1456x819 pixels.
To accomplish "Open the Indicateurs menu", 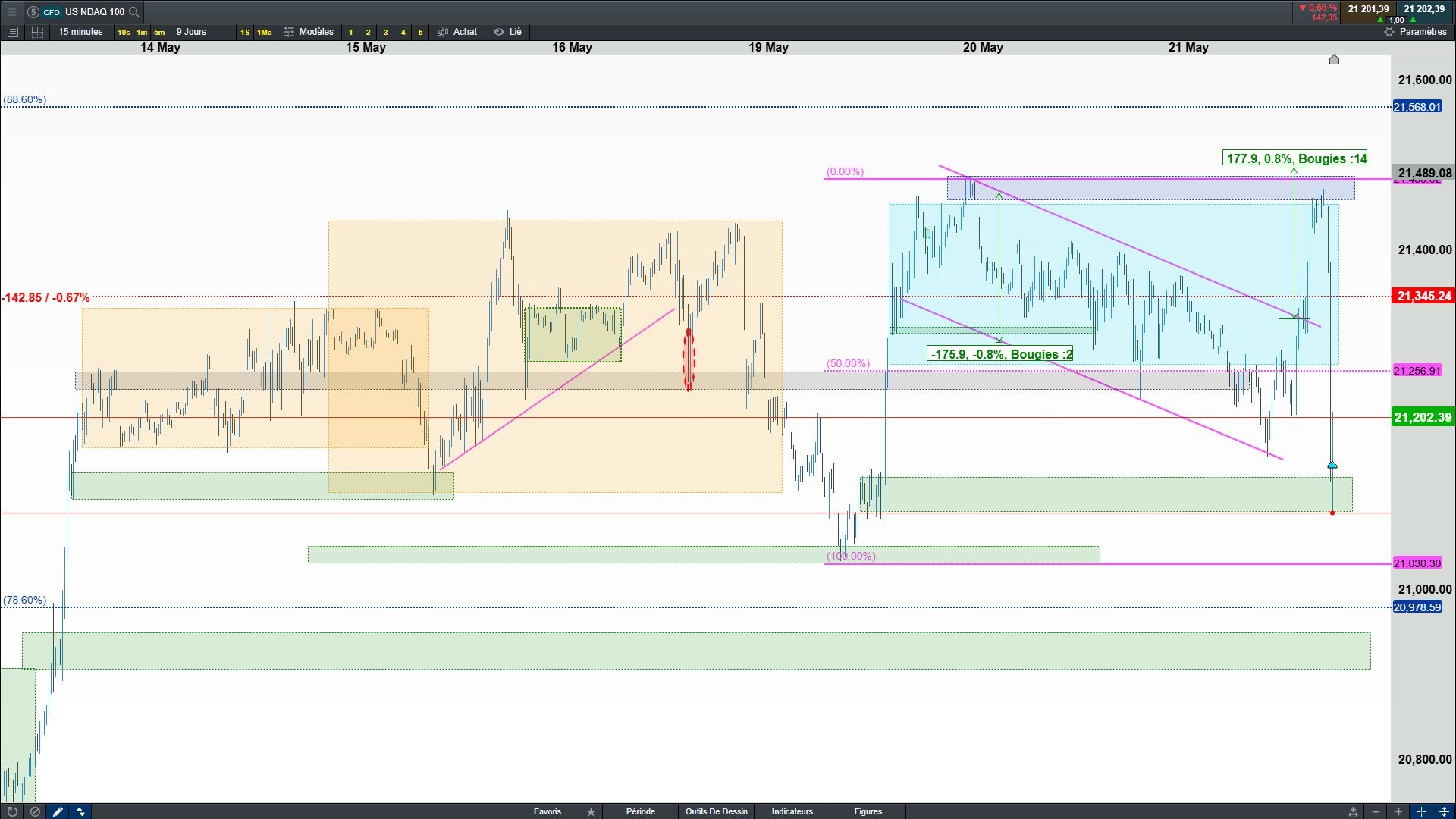I will 792,811.
